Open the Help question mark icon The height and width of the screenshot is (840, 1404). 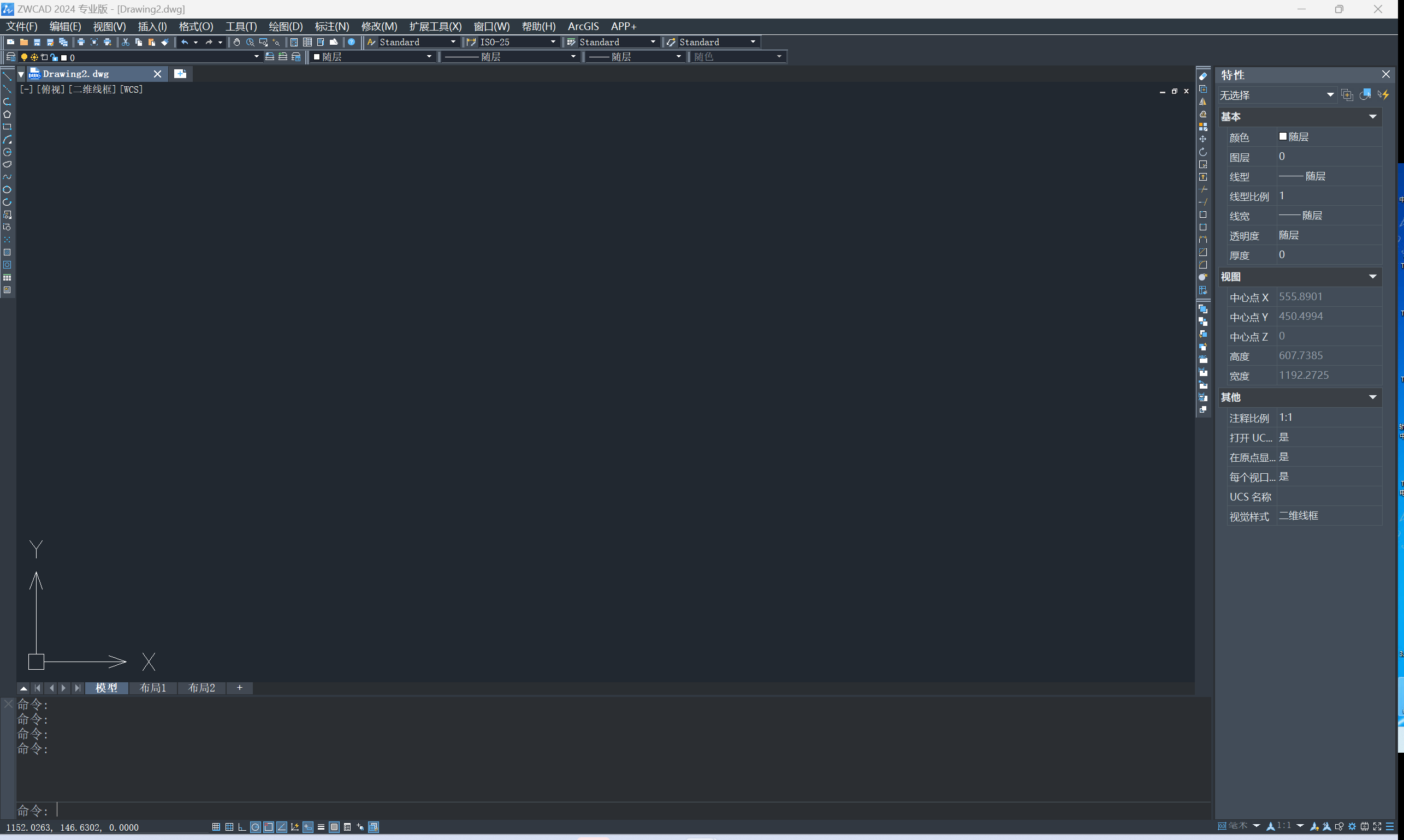[352, 42]
